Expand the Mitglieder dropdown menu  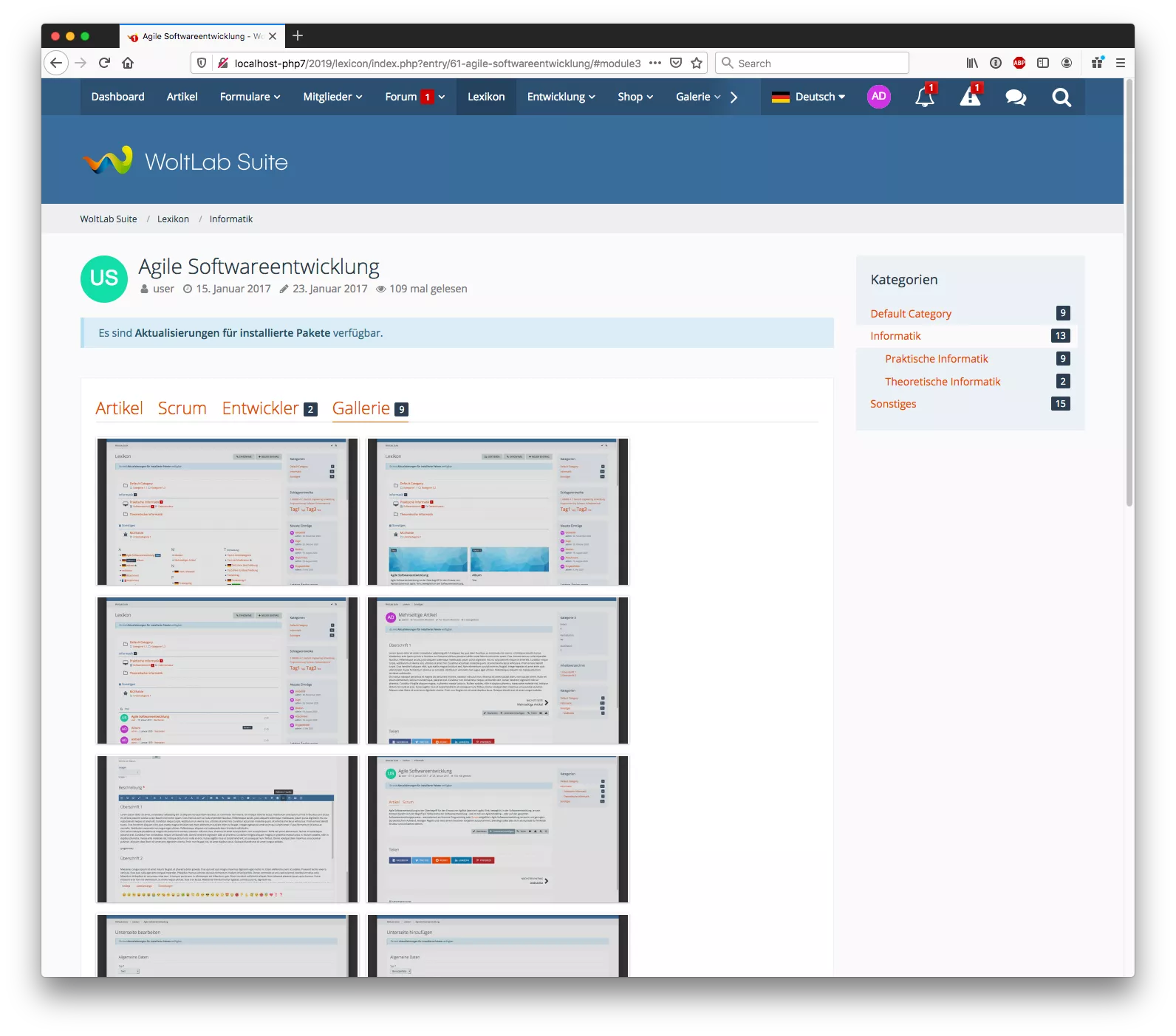click(x=332, y=97)
